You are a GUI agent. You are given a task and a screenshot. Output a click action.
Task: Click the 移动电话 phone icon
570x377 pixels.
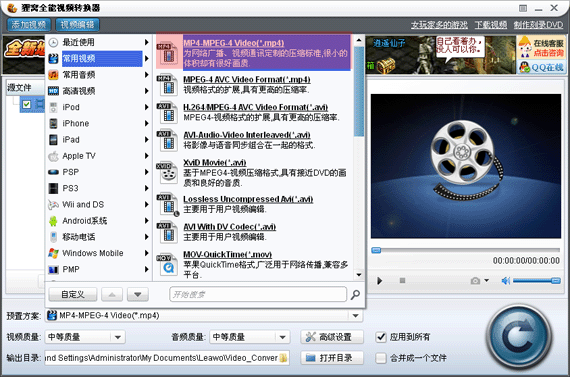53,237
